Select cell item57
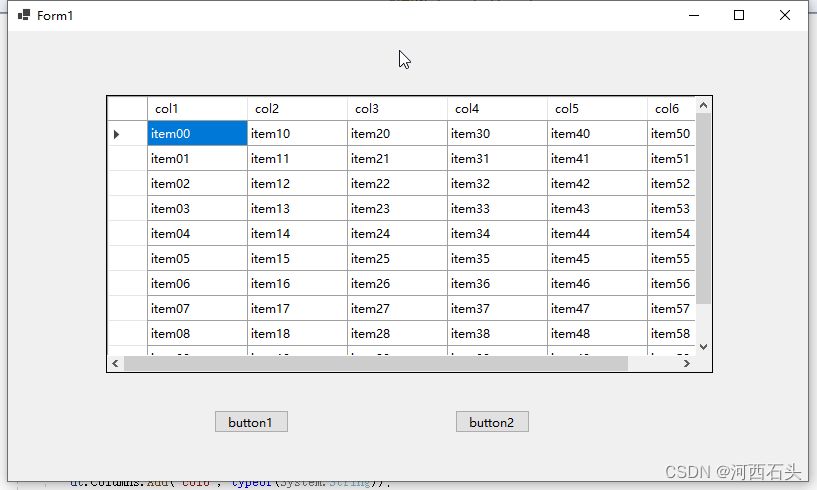This screenshot has height=490, width=817. point(672,309)
